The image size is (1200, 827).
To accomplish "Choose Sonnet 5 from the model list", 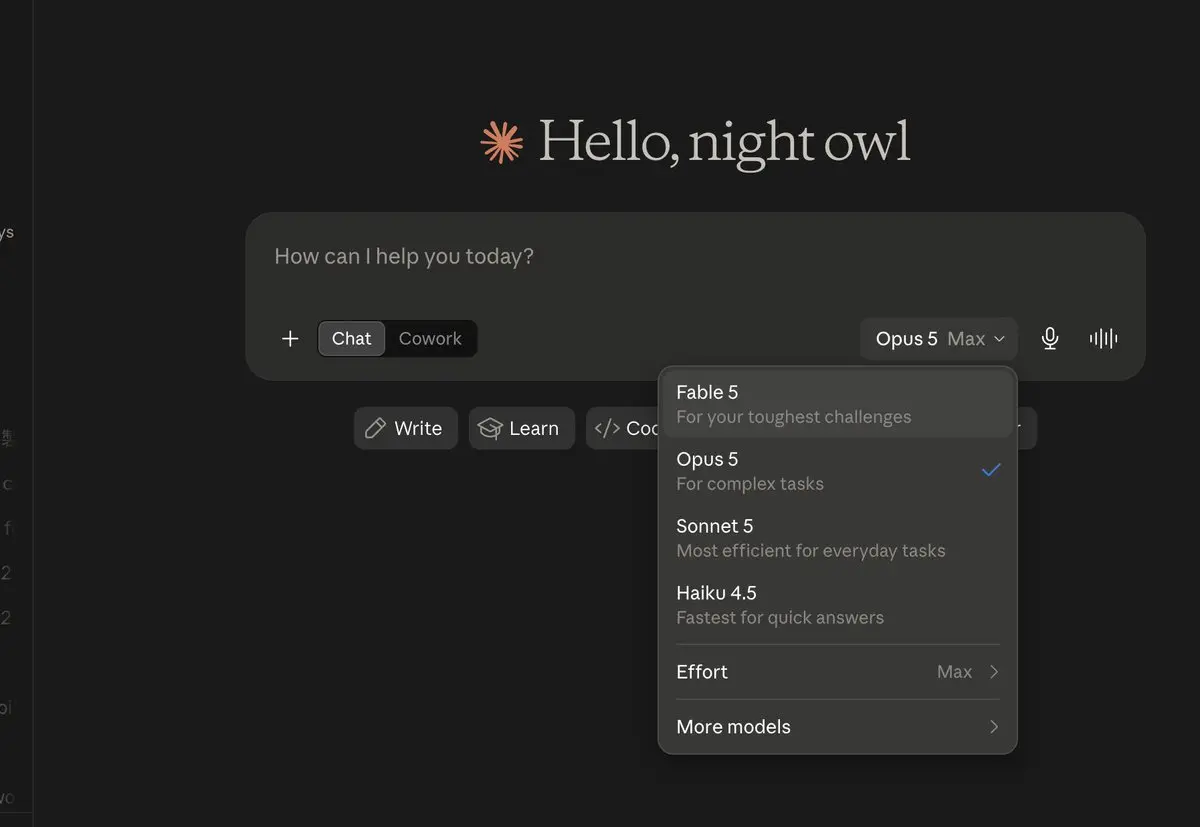I will (x=838, y=538).
